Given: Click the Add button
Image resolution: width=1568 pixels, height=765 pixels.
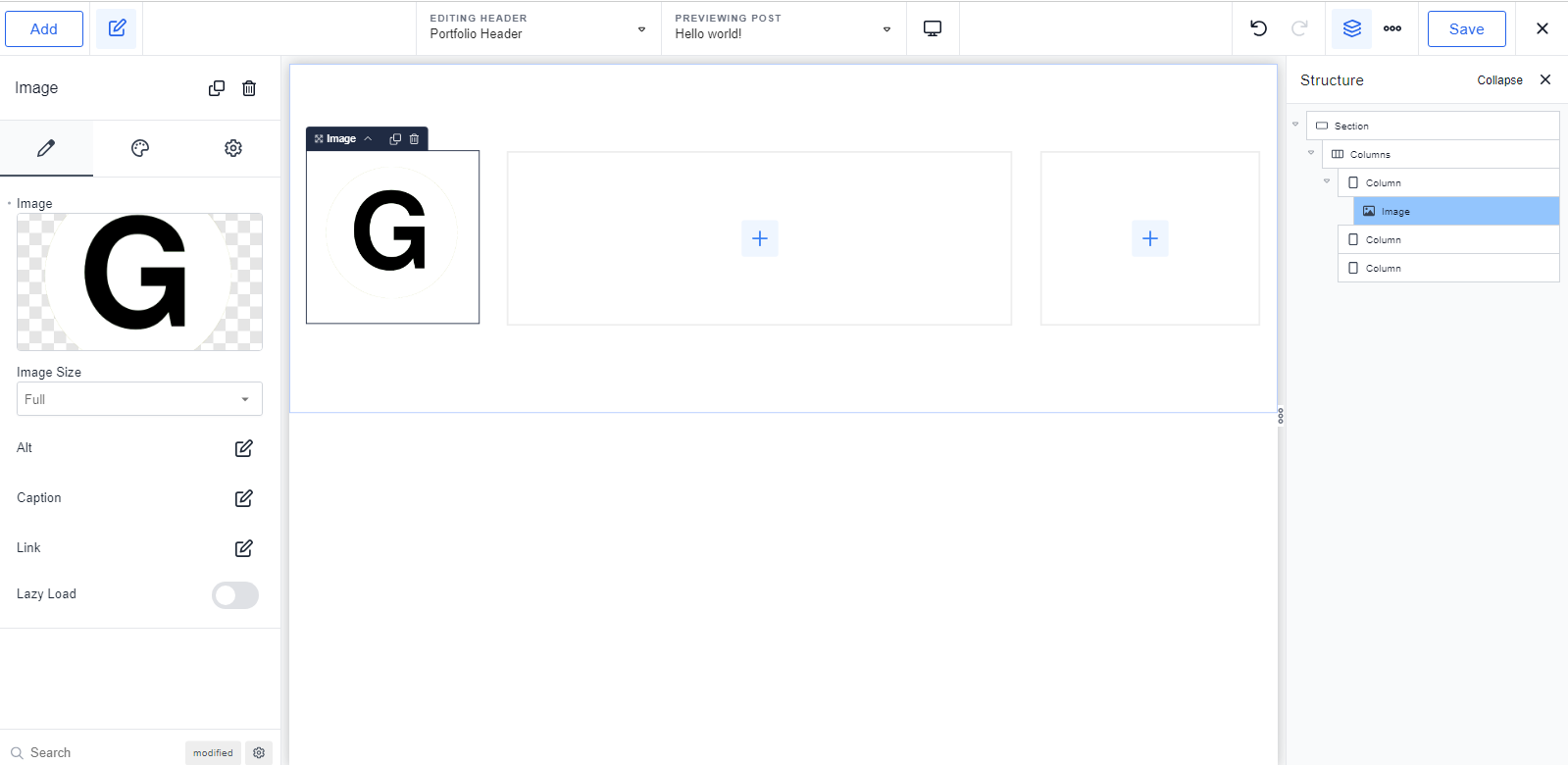Looking at the screenshot, I should (x=44, y=29).
